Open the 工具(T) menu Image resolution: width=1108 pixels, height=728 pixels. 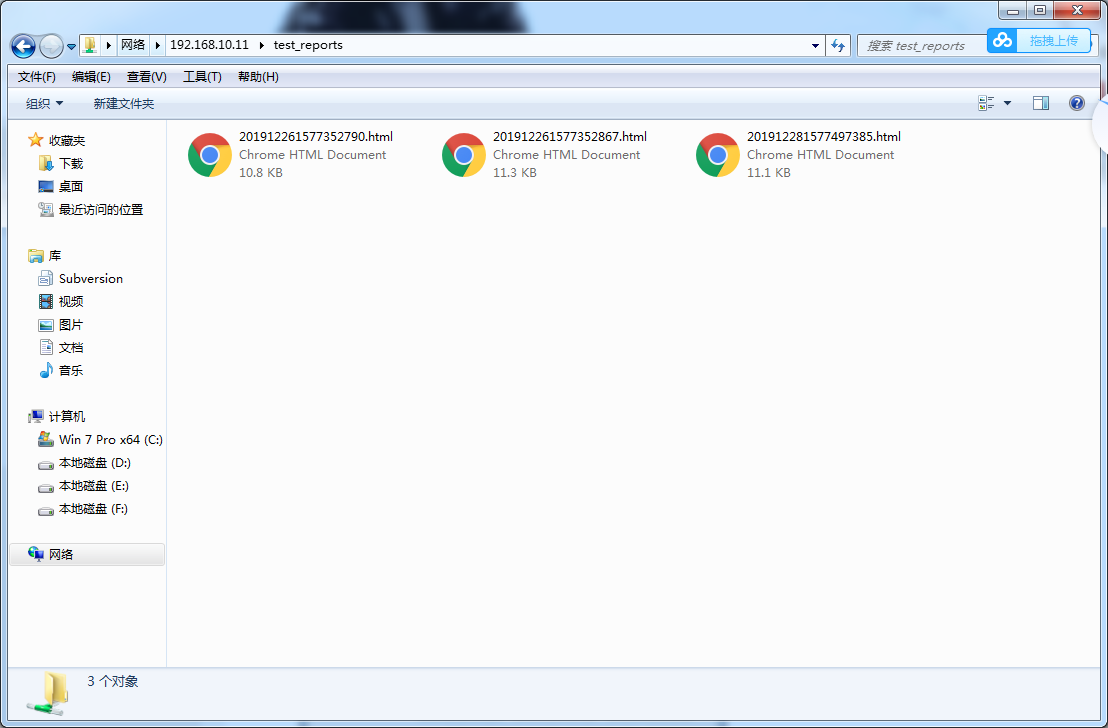[202, 76]
